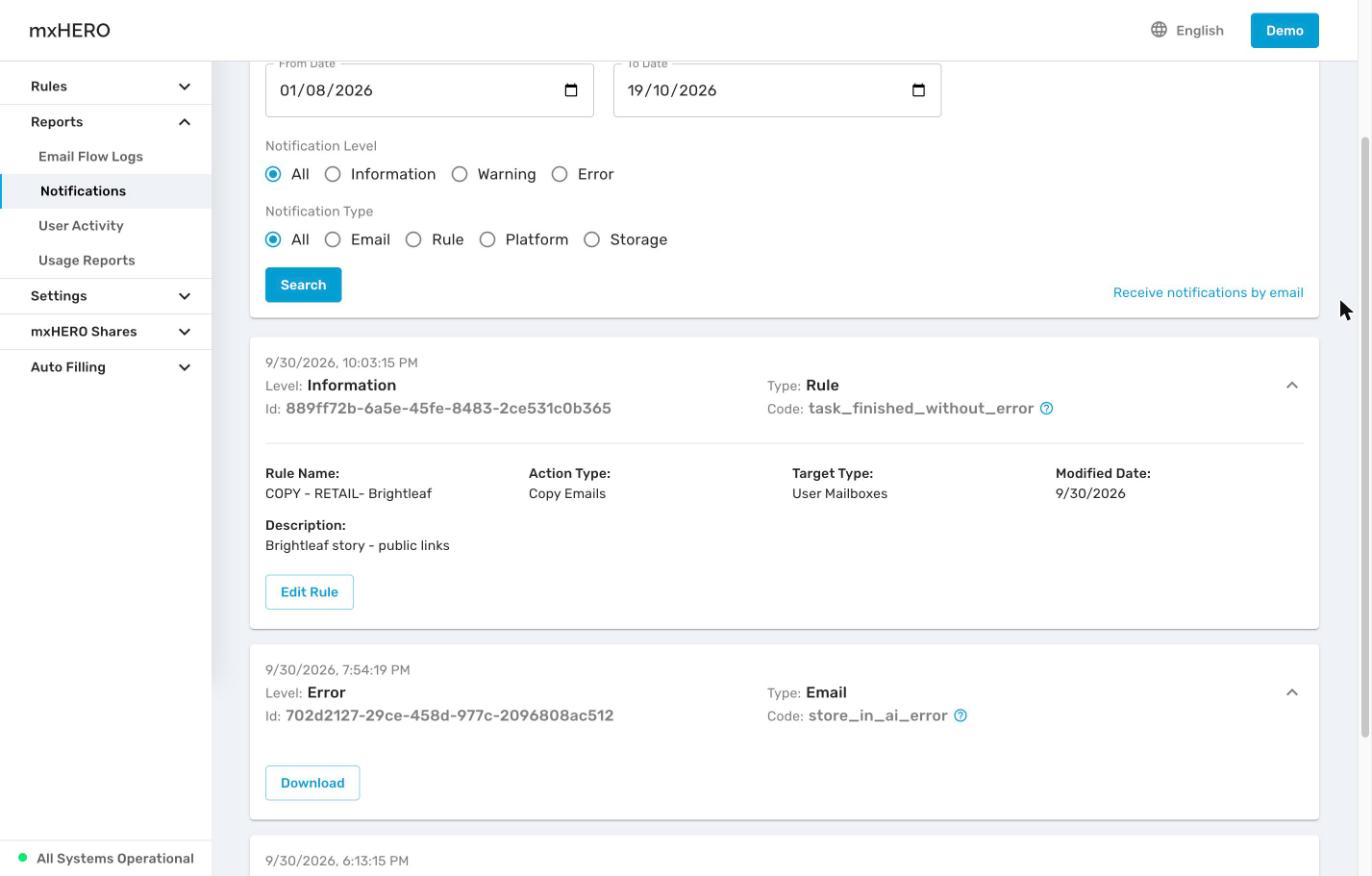Expand mxHERO Shares sidebar section

pyautogui.click(x=105, y=331)
